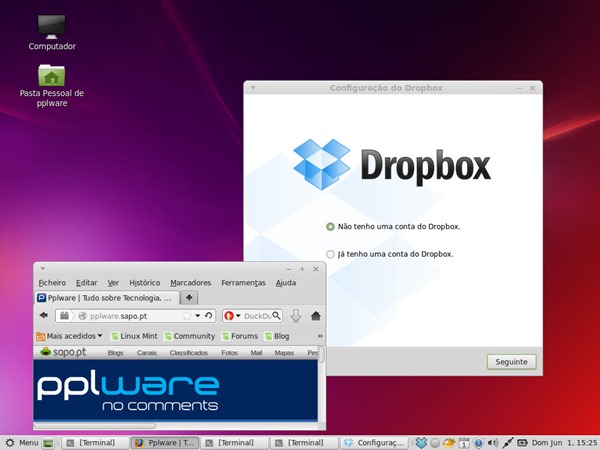The image size is (600, 450).
Task: Open Canais link in sapo bar
Action: pos(147,353)
